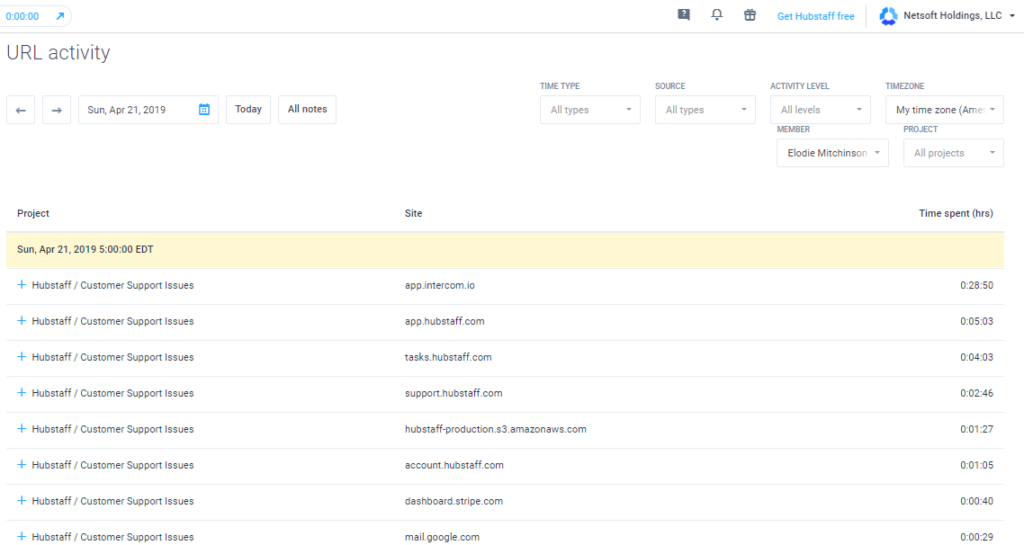
Task: Click project name in the dashboard.stripe.com row
Action: 113,501
